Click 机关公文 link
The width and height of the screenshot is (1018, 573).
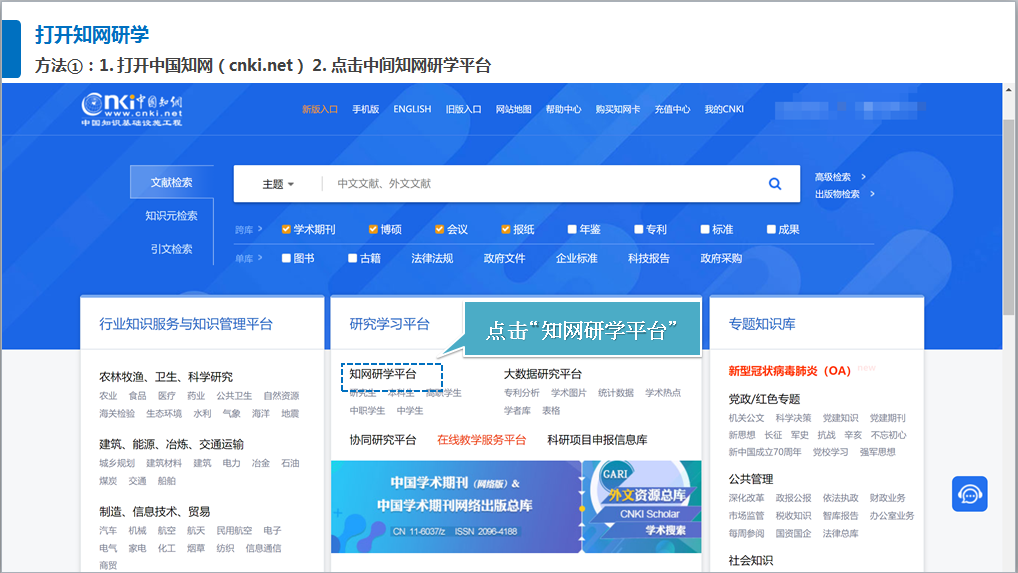[x=746, y=418]
